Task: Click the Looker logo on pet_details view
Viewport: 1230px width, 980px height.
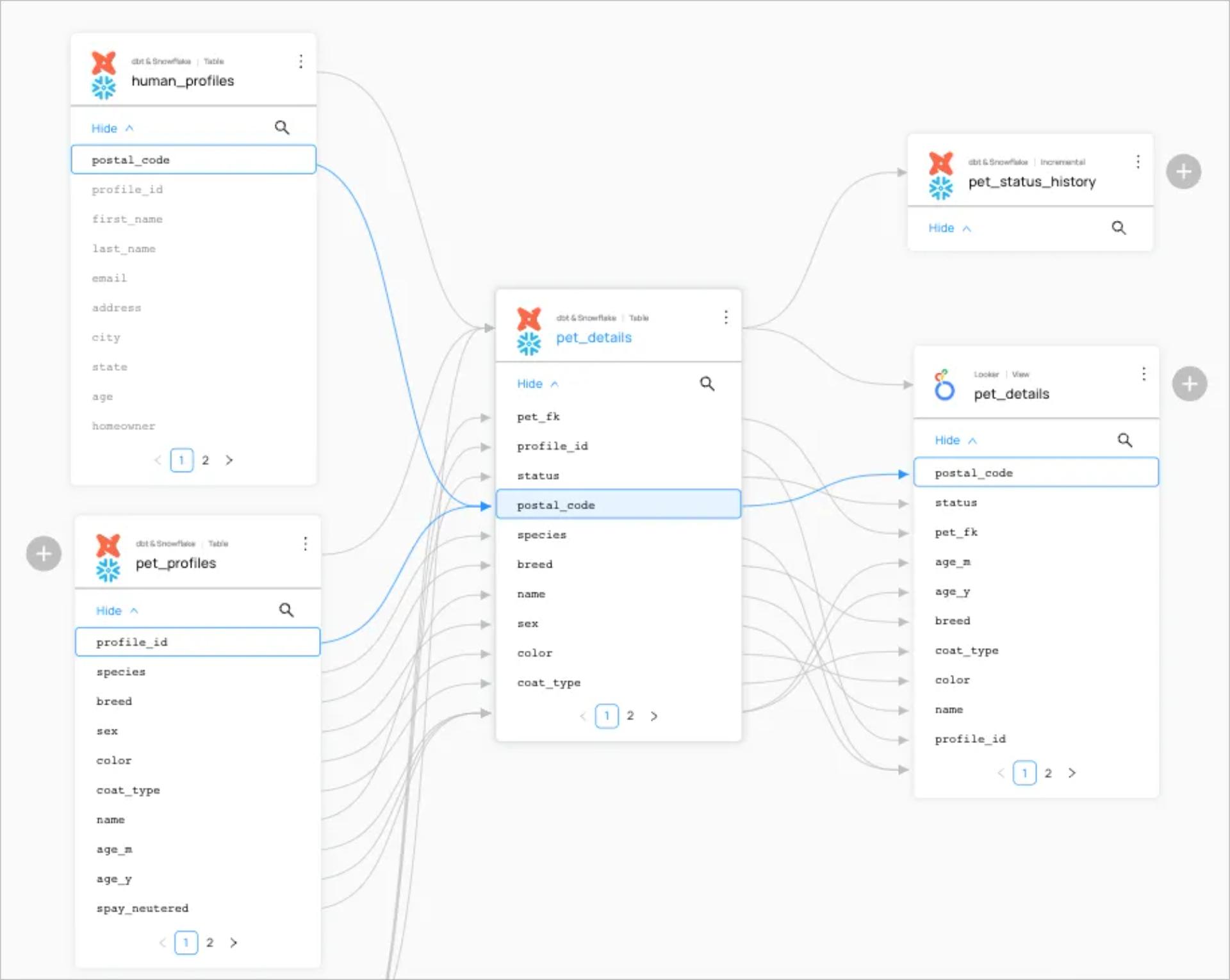Action: [x=944, y=385]
